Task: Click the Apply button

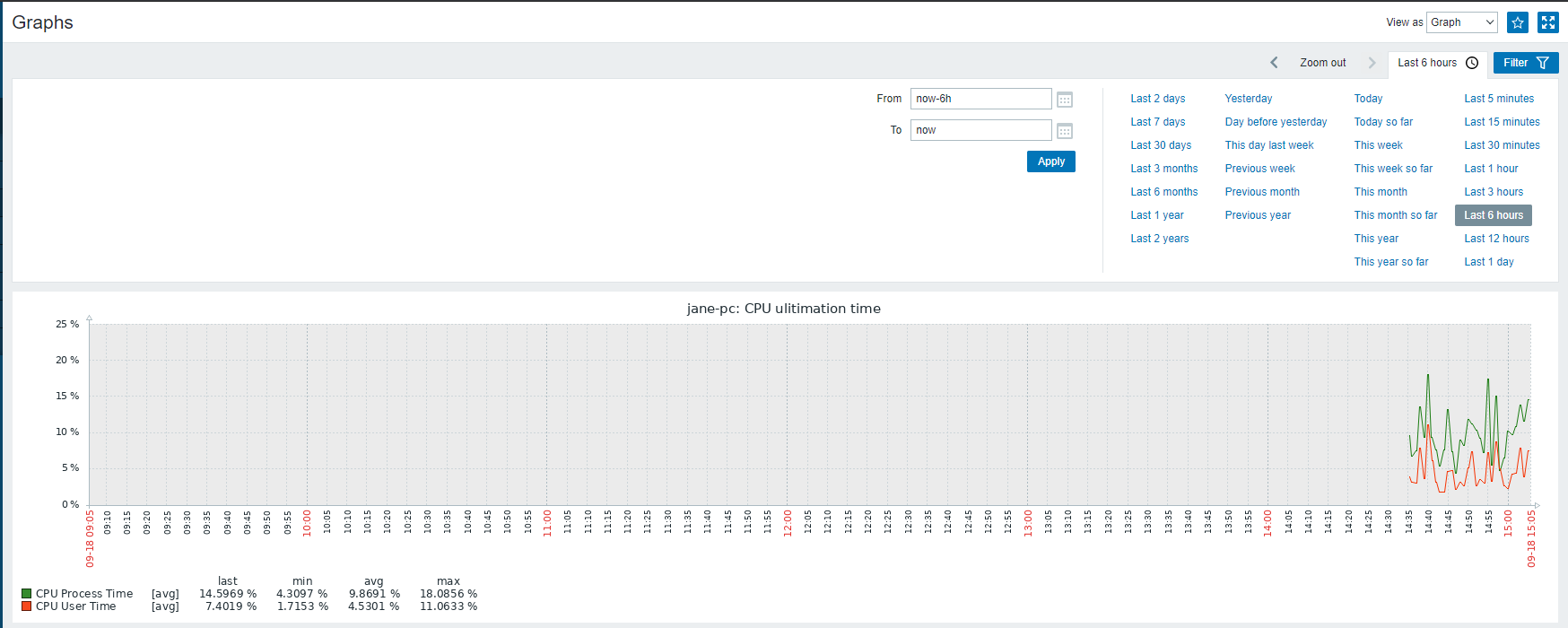Action: [1051, 161]
